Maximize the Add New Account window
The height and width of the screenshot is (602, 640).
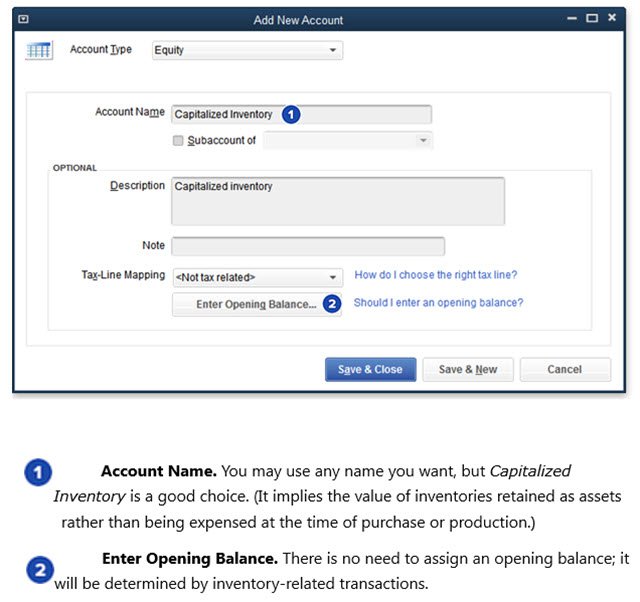click(591, 19)
